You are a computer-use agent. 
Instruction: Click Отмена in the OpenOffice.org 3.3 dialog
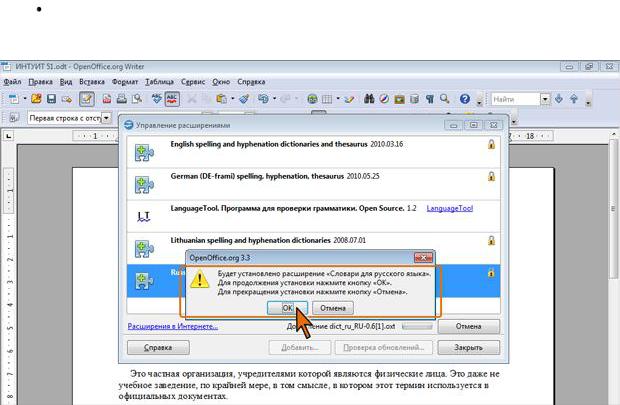333,308
